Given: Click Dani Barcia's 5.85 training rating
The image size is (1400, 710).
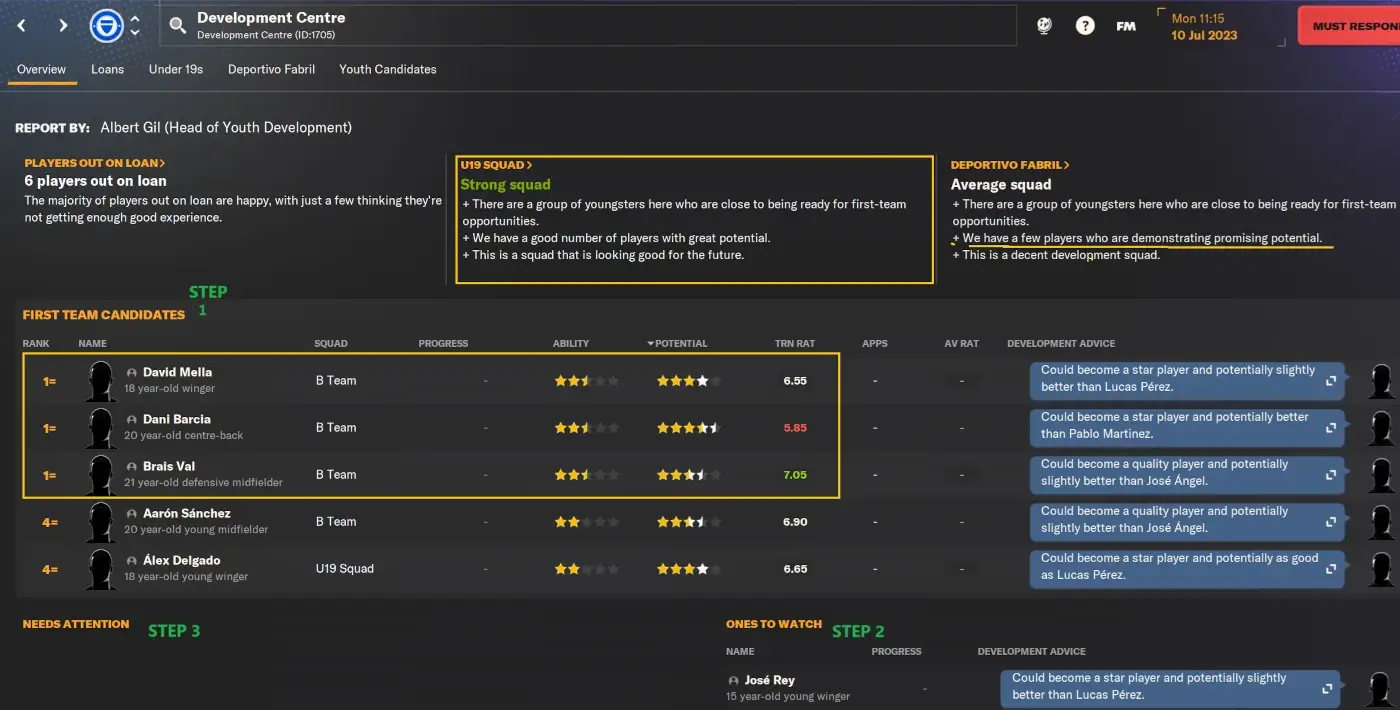Looking at the screenshot, I should point(795,428).
